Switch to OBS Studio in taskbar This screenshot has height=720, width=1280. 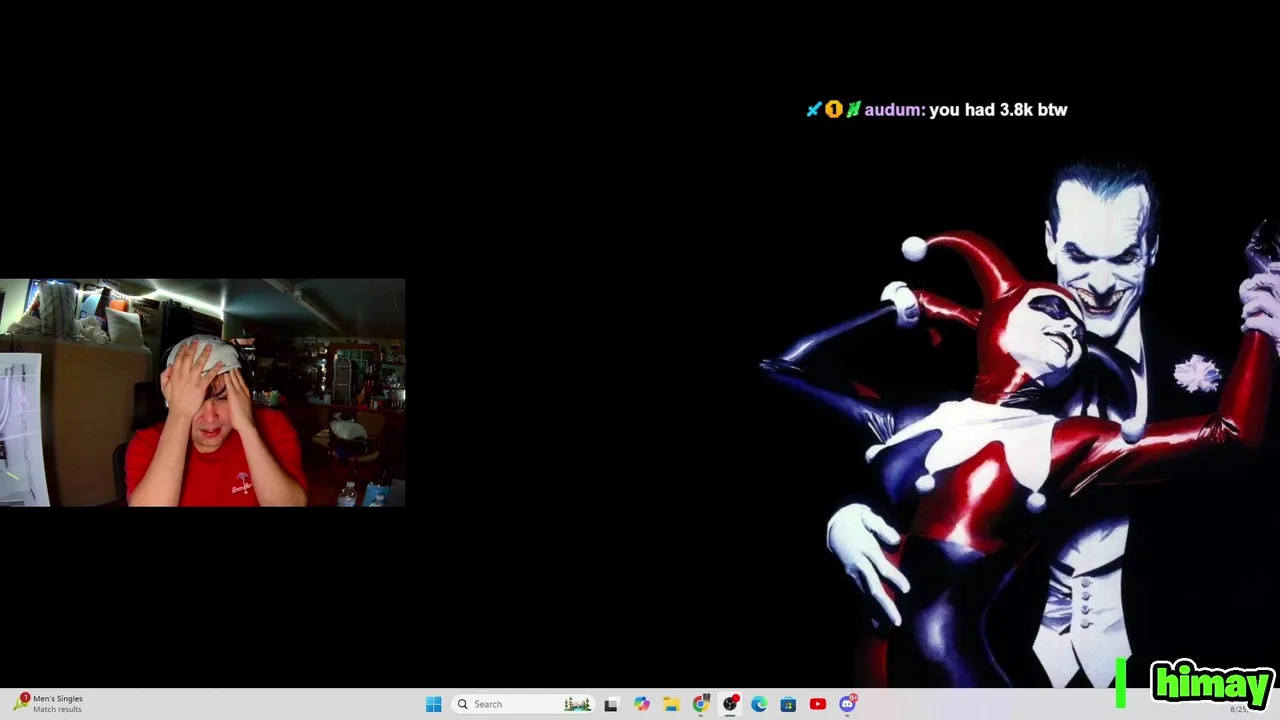pyautogui.click(x=730, y=704)
